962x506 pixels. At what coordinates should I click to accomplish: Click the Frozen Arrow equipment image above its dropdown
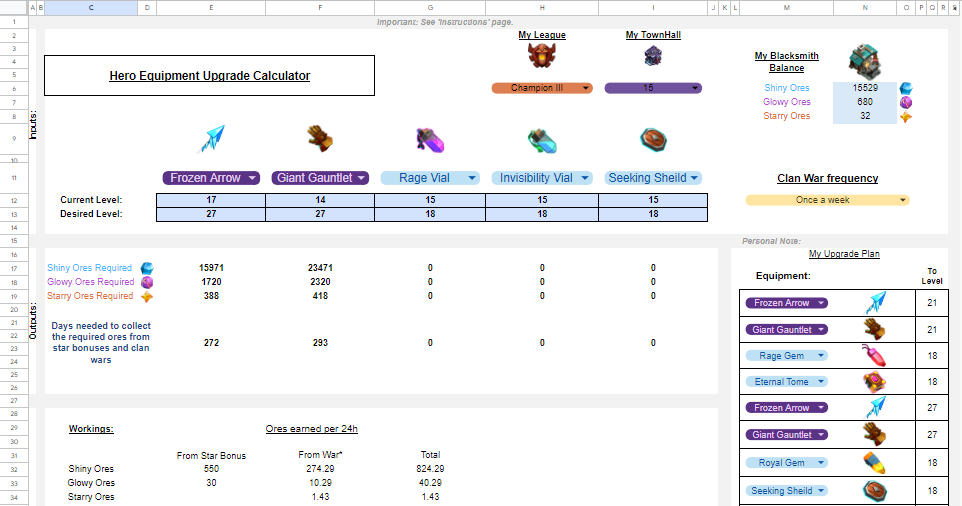(212, 139)
